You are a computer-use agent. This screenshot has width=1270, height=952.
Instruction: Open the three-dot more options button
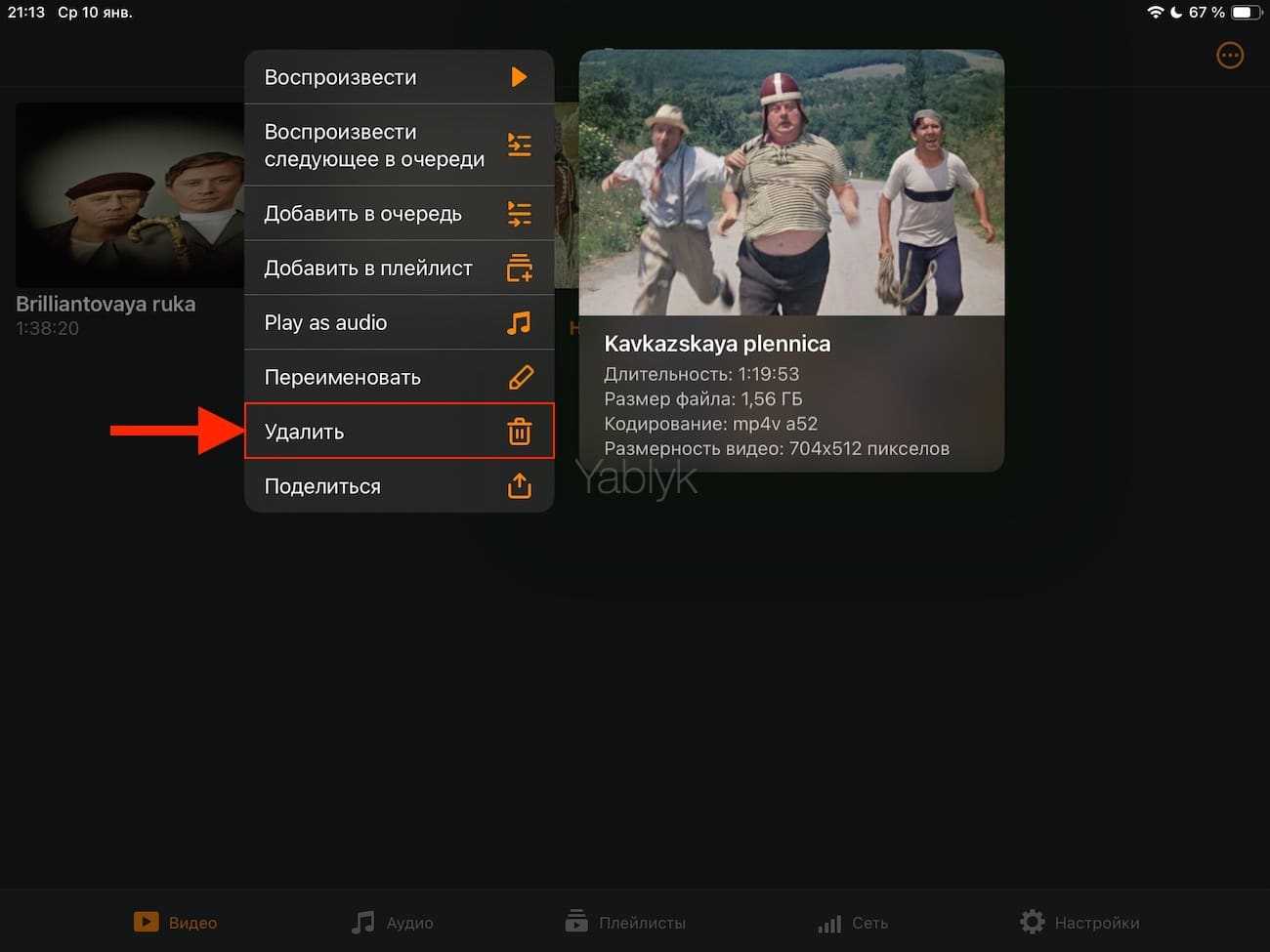[x=1230, y=56]
